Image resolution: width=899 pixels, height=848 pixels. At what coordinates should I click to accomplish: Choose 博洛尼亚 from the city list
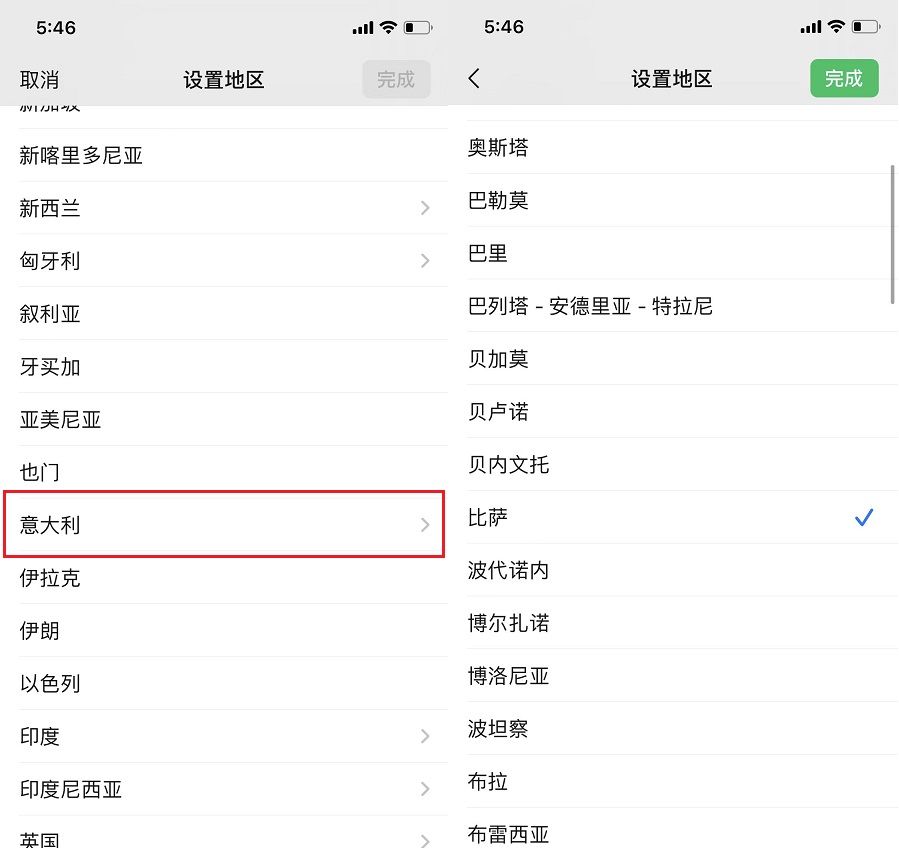509,676
